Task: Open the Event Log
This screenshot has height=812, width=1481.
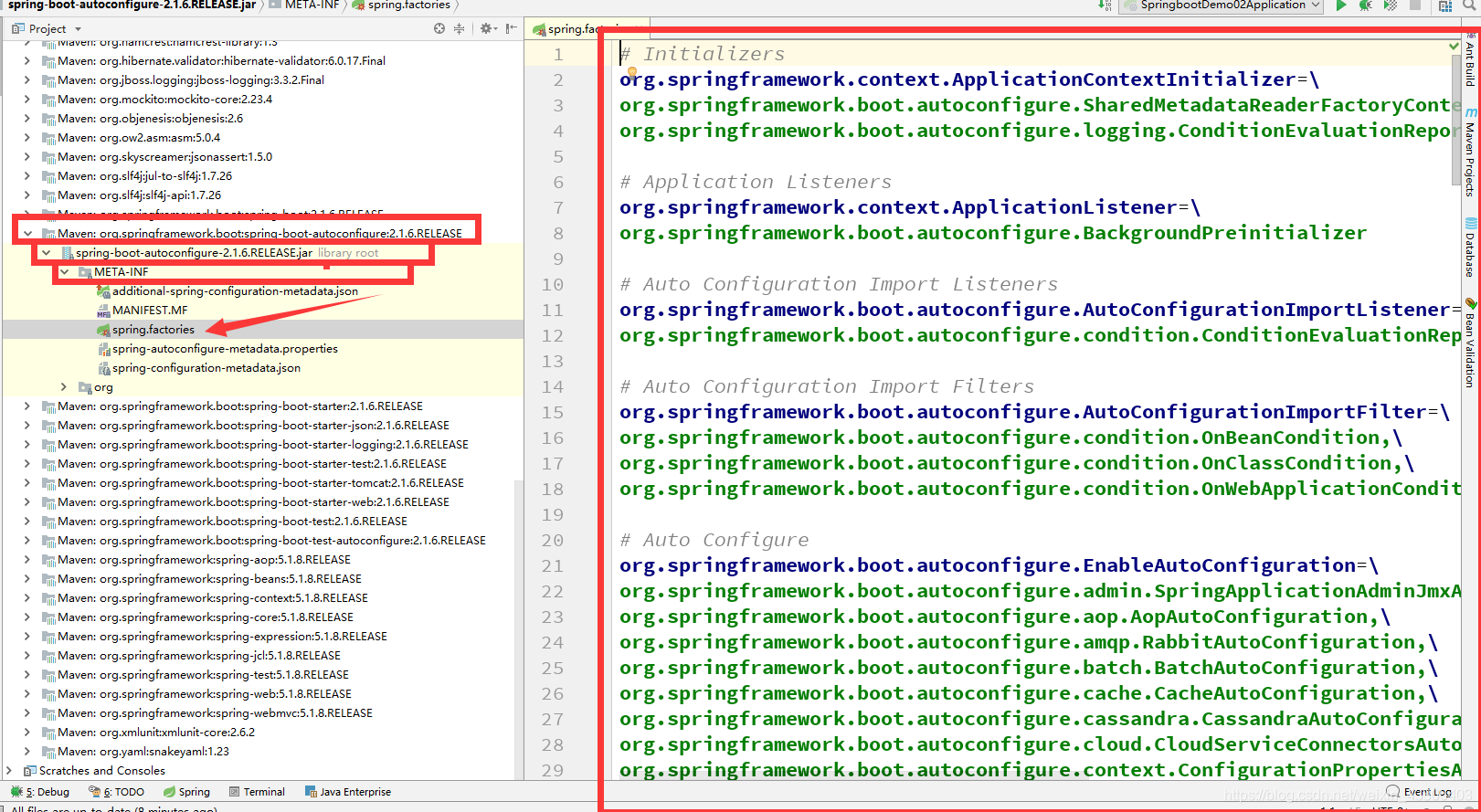Action: 1419,792
